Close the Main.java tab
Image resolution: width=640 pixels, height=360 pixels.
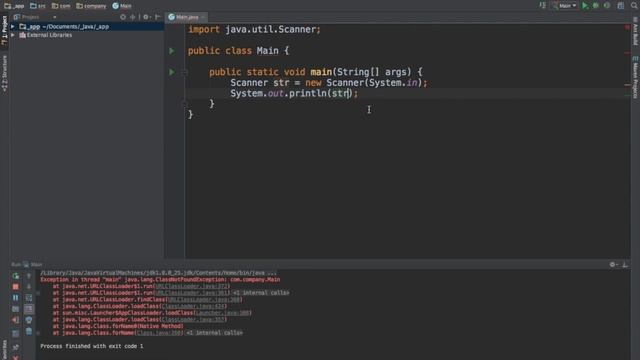tap(202, 17)
